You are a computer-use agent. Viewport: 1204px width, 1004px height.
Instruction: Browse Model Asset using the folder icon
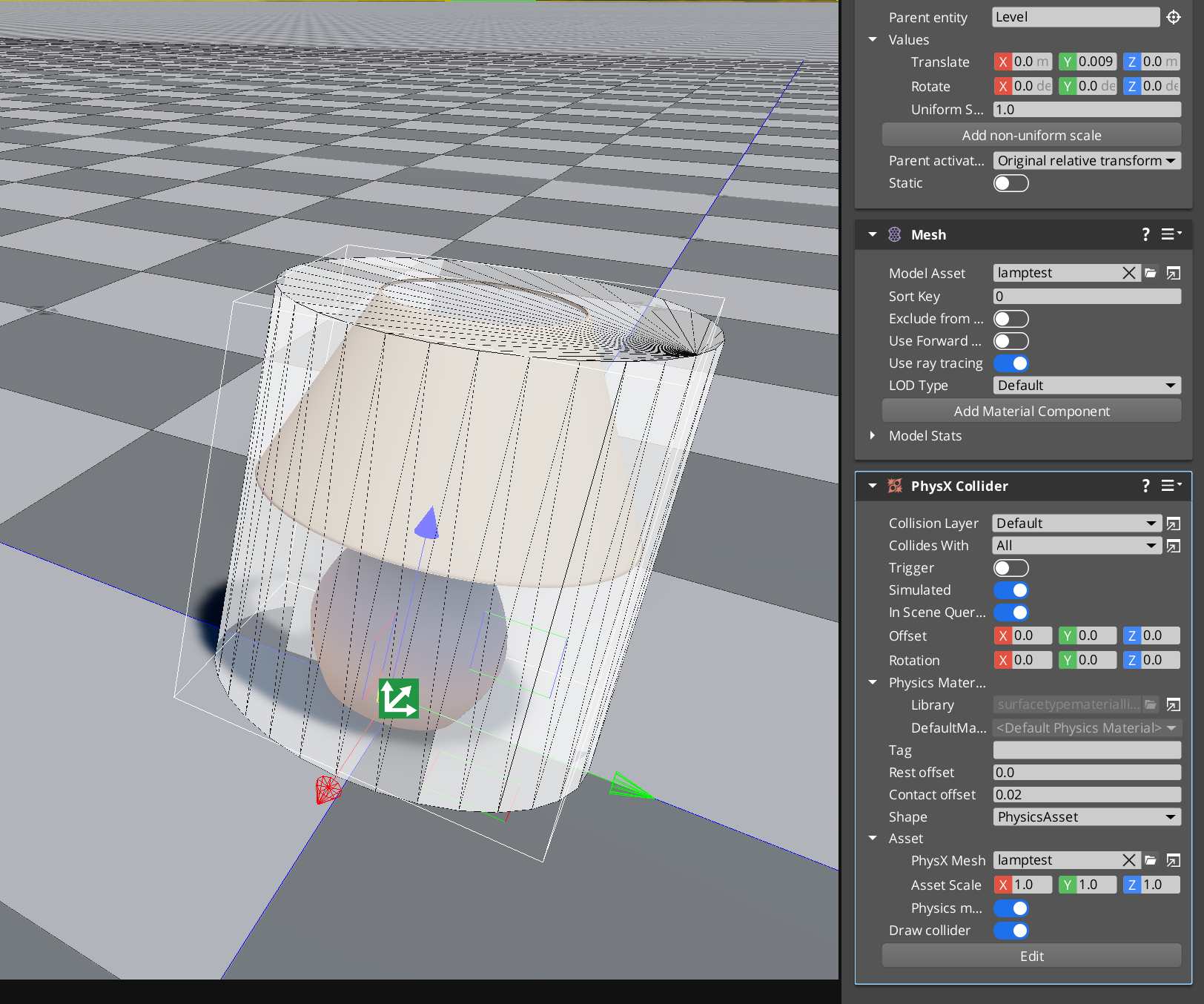[x=1151, y=272]
